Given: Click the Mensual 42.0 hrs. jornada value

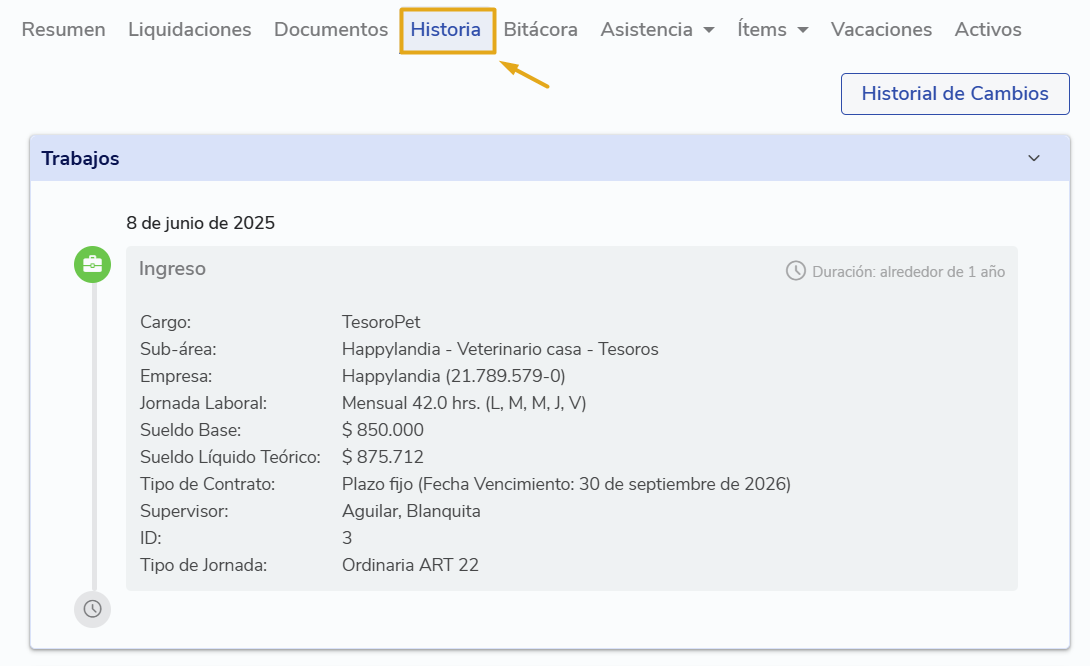Looking at the screenshot, I should pyautogui.click(x=464, y=403).
